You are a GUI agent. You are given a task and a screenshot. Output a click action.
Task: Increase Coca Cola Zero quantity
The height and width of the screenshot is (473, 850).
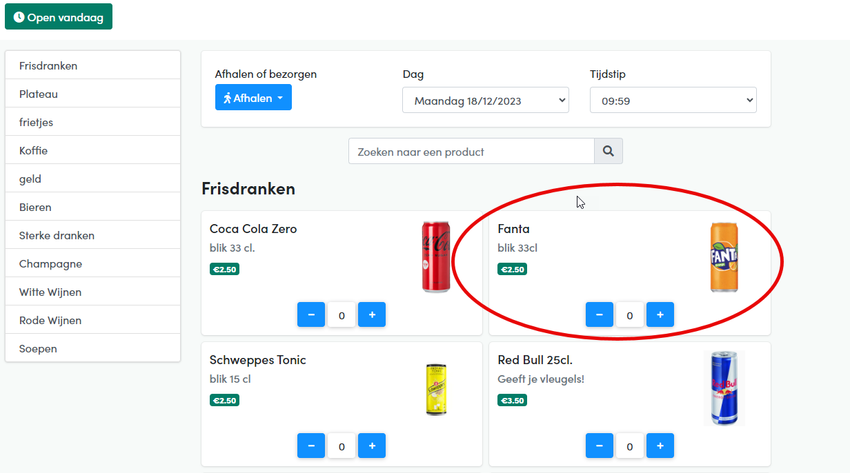click(x=372, y=315)
